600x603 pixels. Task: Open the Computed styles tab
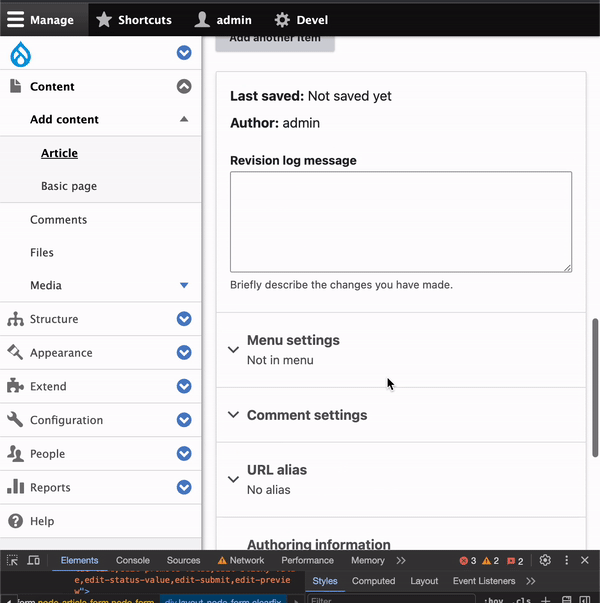click(373, 581)
